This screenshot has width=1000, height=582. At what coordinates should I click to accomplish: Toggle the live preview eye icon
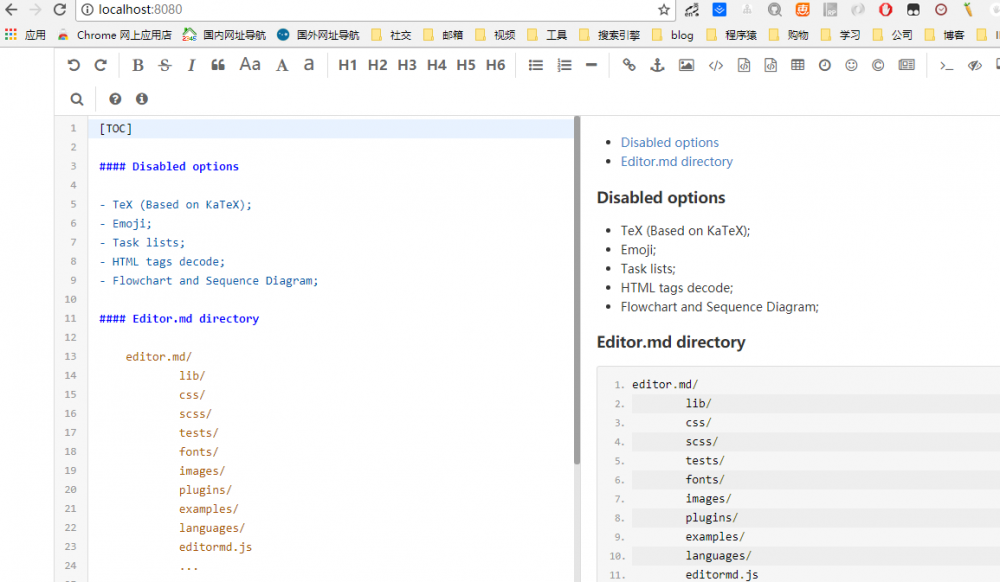973,64
